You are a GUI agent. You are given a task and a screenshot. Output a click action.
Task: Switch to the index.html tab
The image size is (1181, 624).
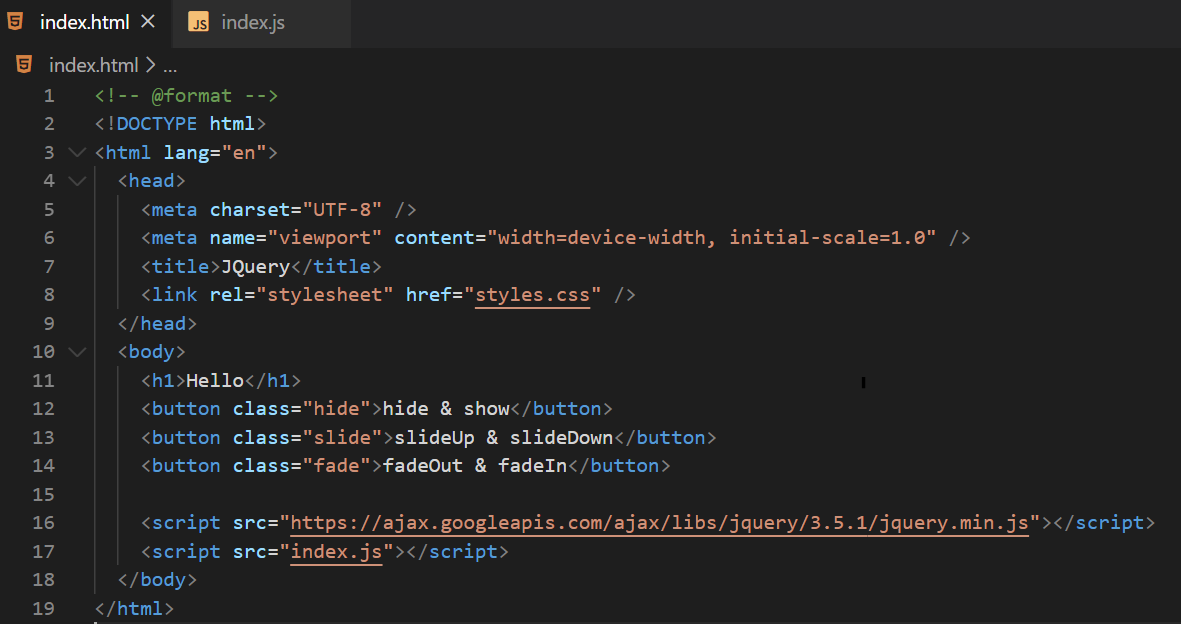84,23
